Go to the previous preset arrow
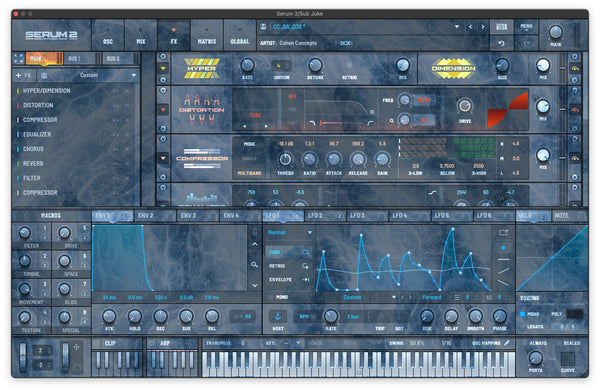This screenshot has height=391, width=600. tap(470, 27)
